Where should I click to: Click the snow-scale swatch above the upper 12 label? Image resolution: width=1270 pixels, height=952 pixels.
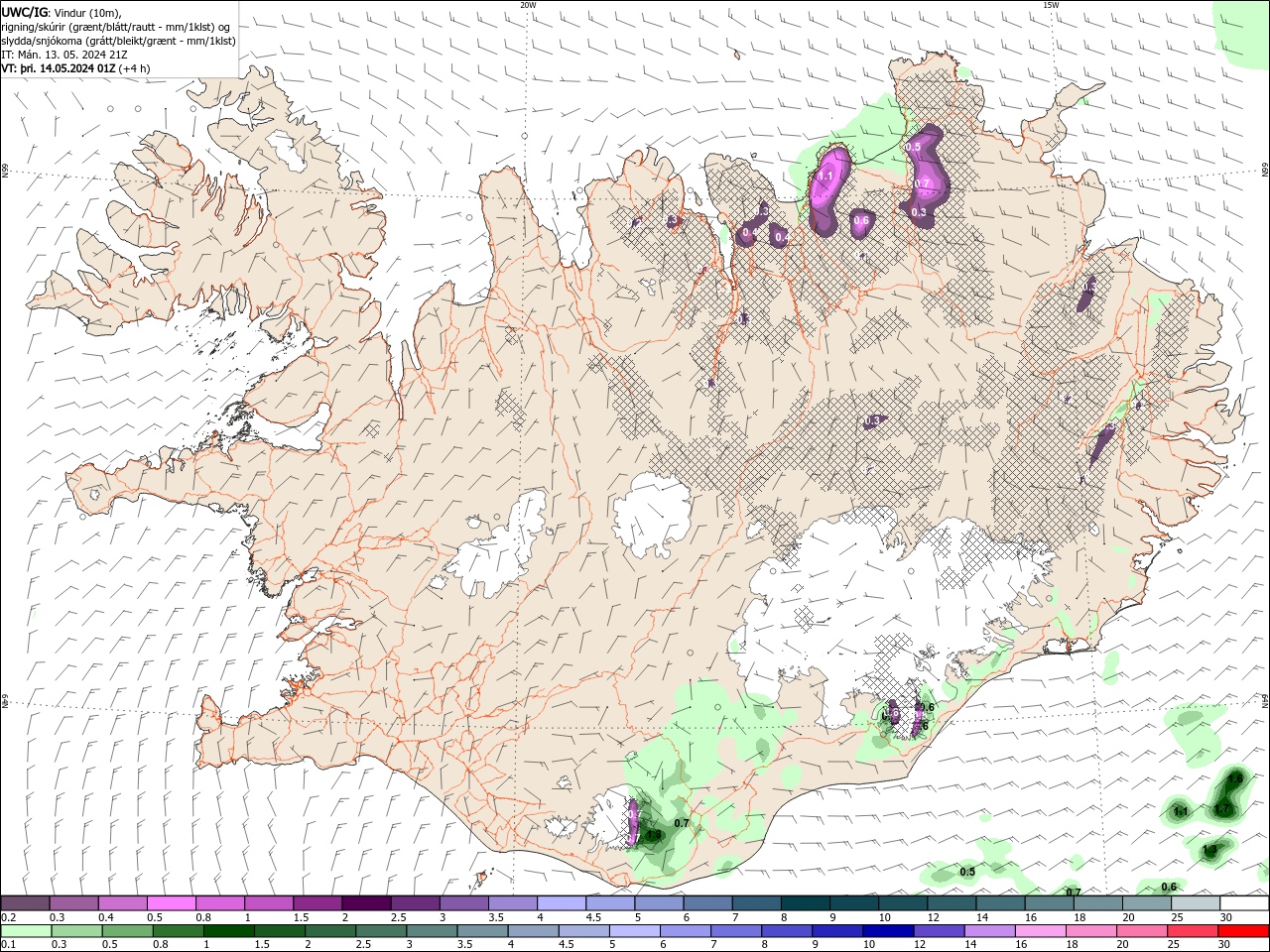point(953,902)
